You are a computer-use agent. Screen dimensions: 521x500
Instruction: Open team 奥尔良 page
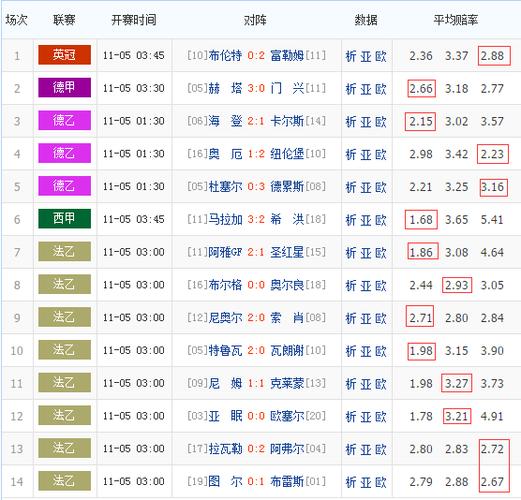(x=287, y=285)
